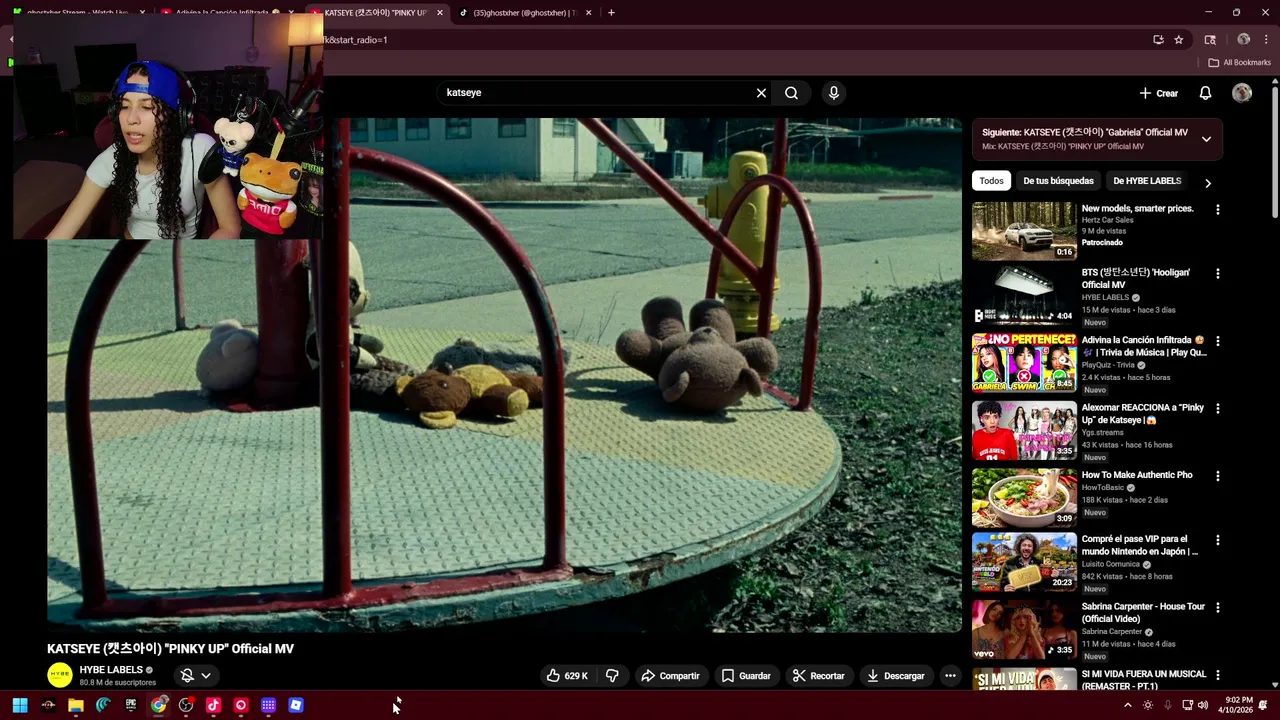Open Compré el pase VIP Nintendo video title

[x=1139, y=545]
